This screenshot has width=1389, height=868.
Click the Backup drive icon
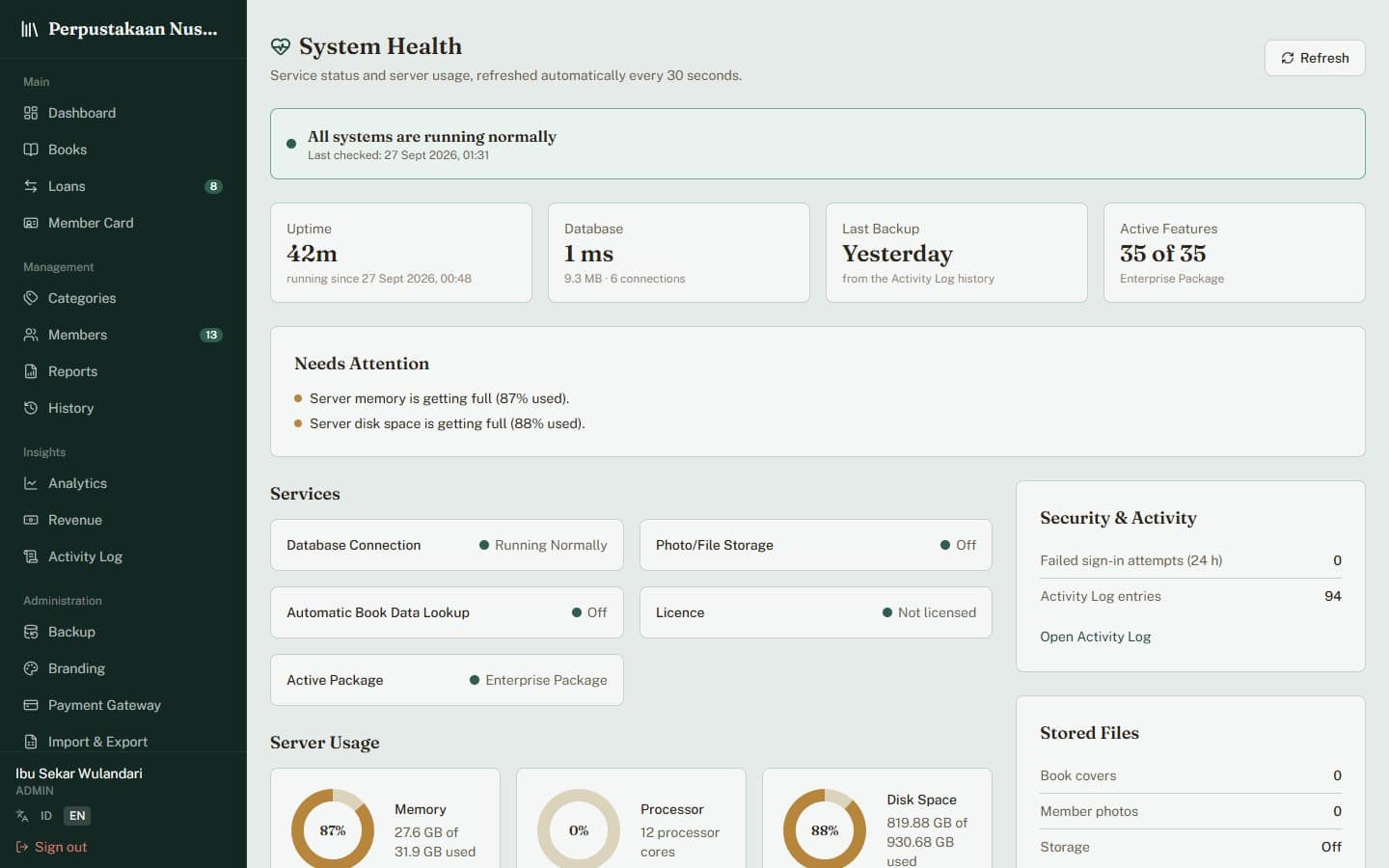click(x=31, y=632)
